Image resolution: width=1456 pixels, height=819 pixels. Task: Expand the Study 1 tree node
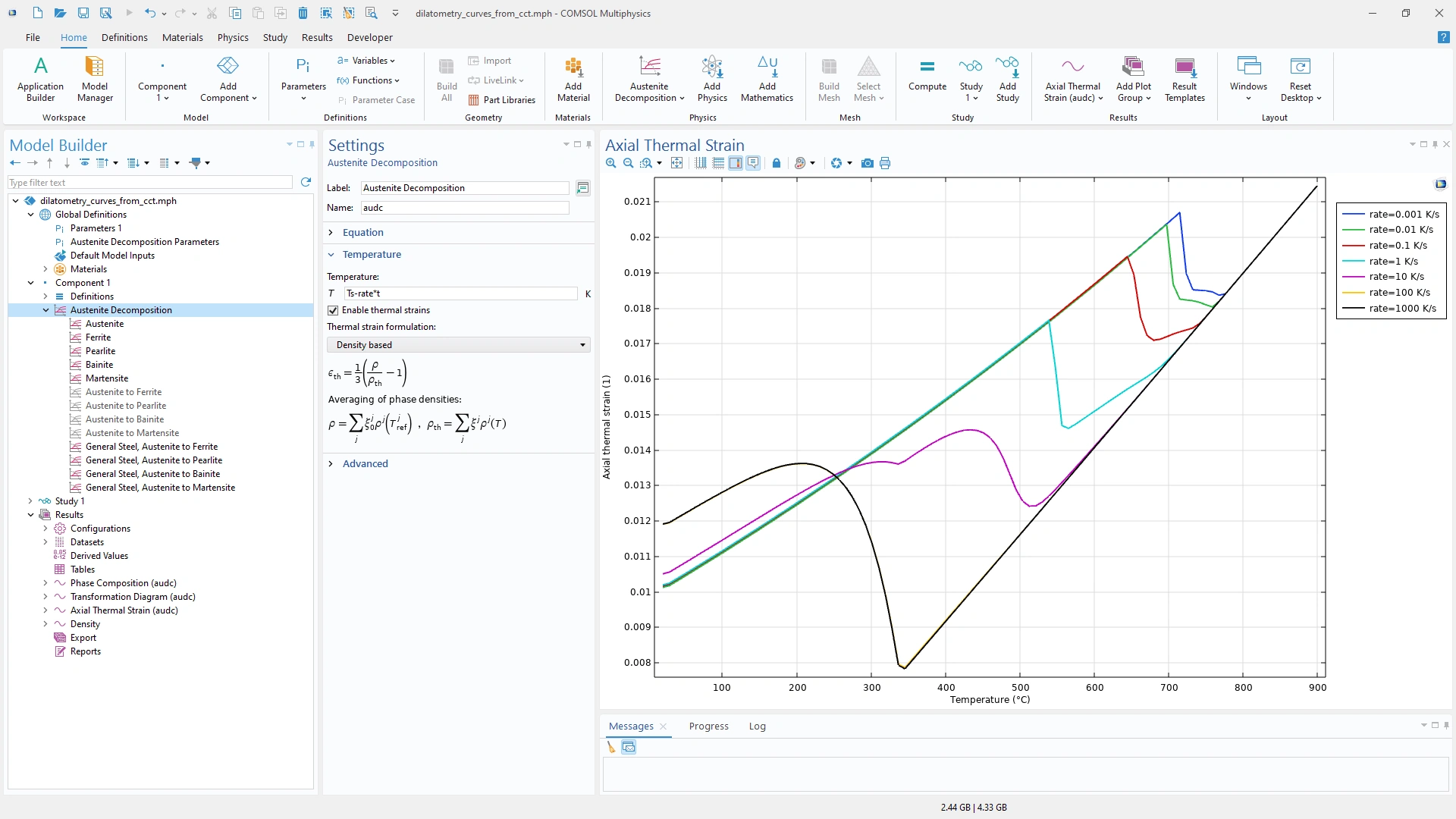(30, 501)
